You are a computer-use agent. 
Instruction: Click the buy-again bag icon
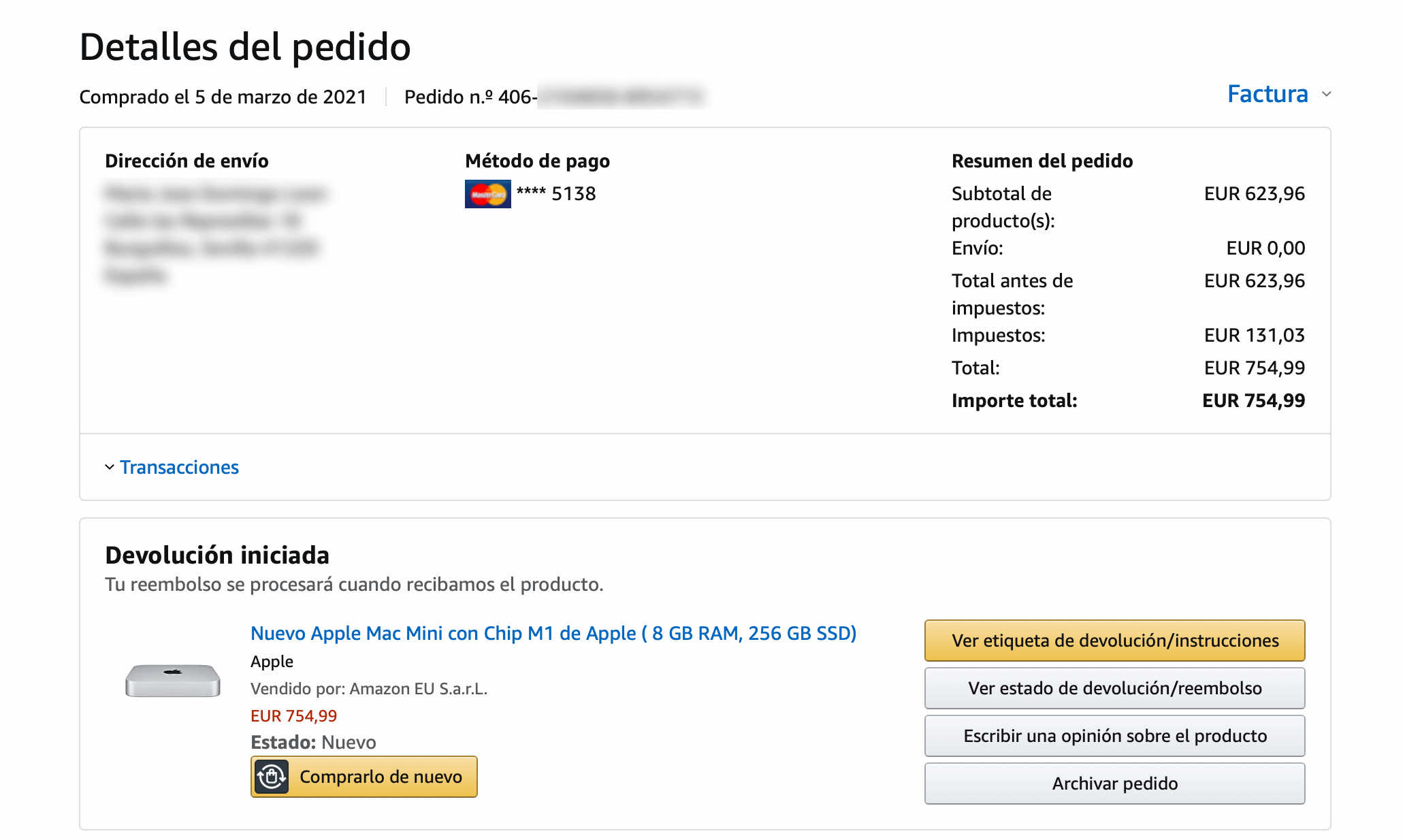pyautogui.click(x=272, y=777)
